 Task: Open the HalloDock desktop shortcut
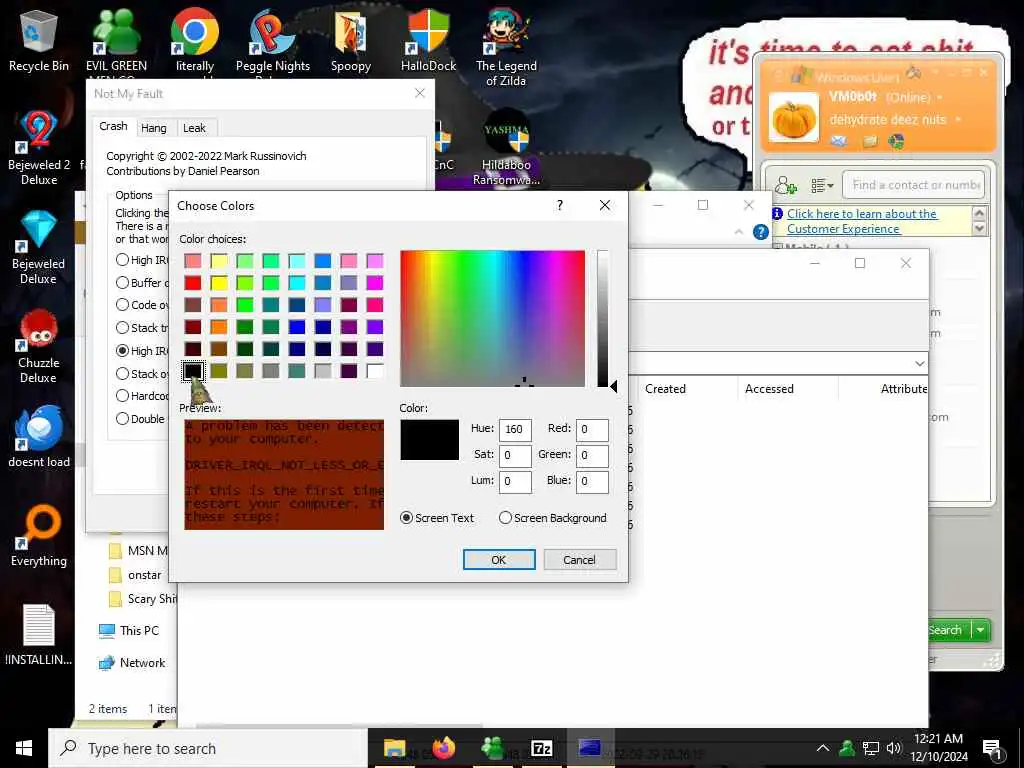[428, 40]
